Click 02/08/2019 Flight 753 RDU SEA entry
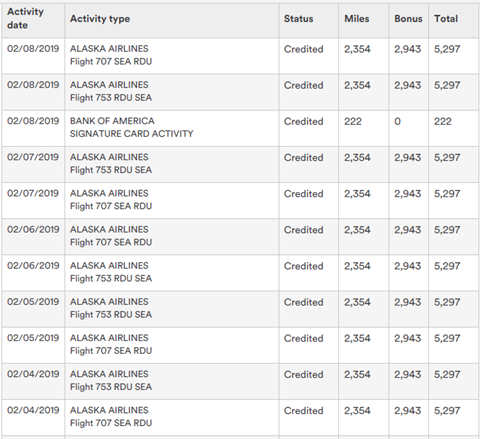Screen dimensions: 480x439 click(x=240, y=92)
